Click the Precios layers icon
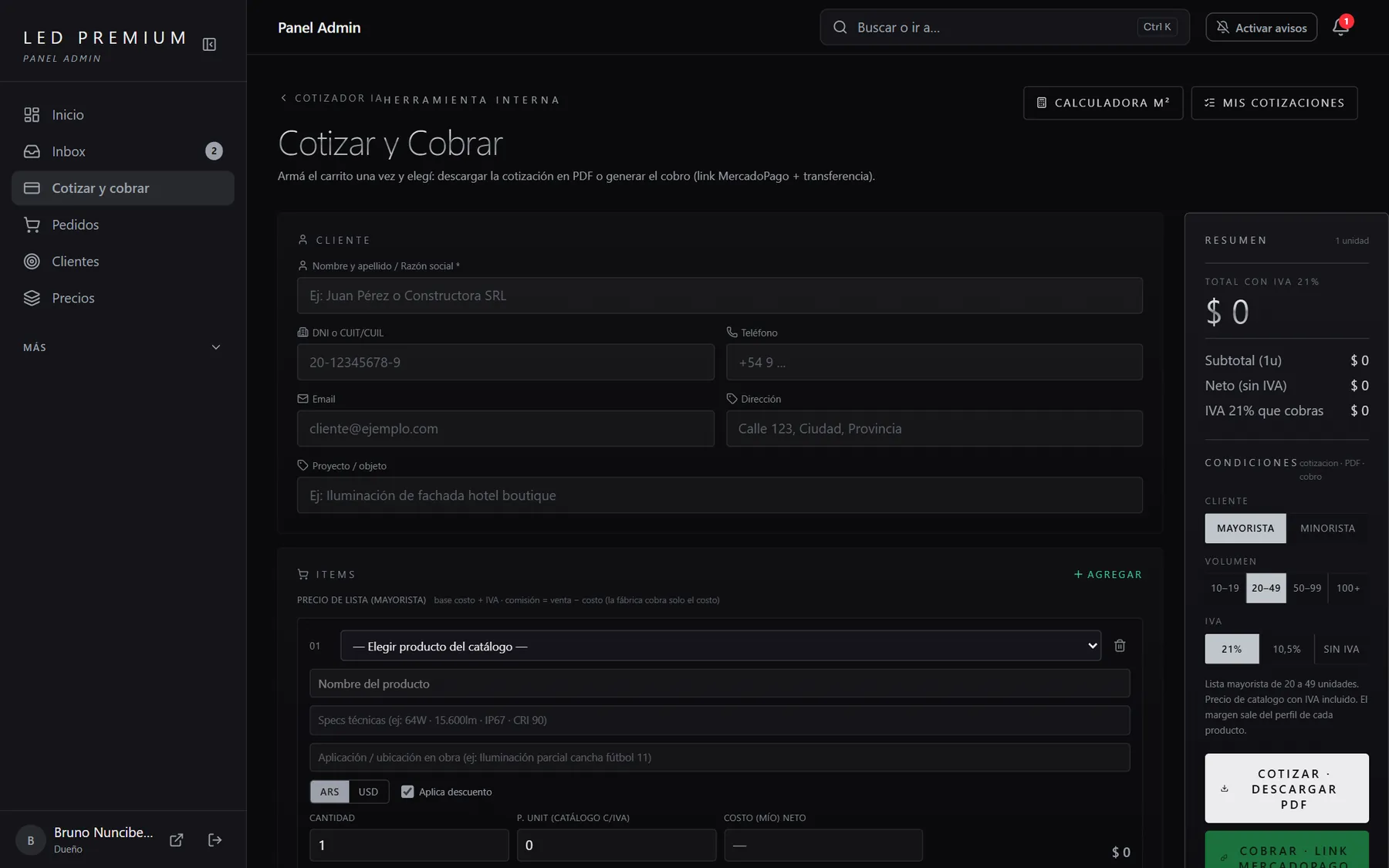 32,298
